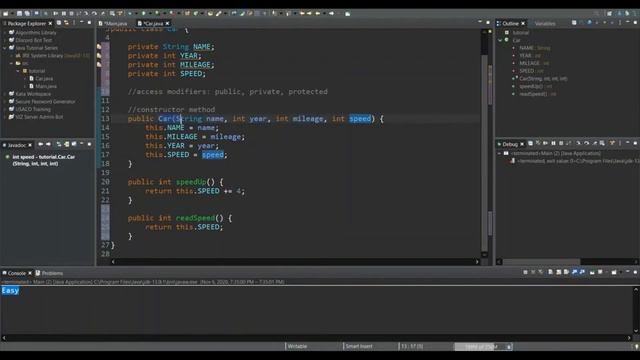Click Step Over icon in Debug view toolbar
This screenshot has height=360, width=640.
pyautogui.click(x=587, y=143)
